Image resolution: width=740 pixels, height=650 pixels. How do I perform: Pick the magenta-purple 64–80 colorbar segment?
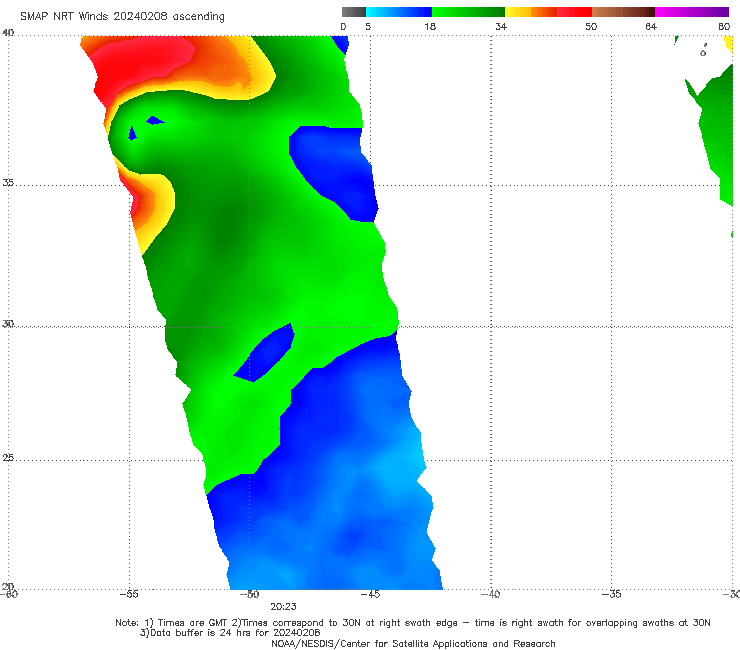click(692, 12)
